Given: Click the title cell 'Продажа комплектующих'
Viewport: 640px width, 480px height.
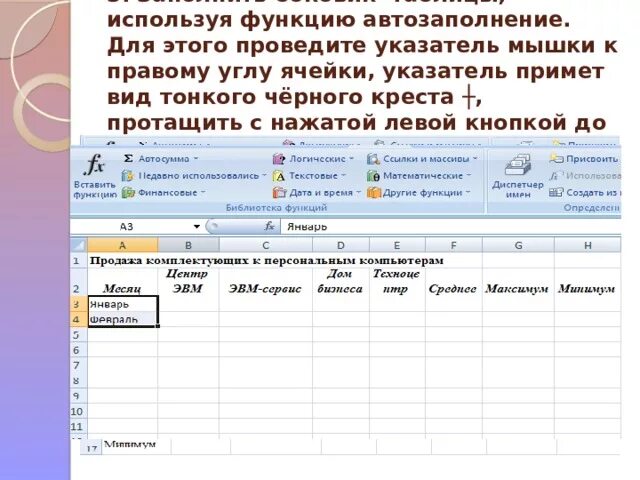Looking at the screenshot, I should click(x=266, y=260).
